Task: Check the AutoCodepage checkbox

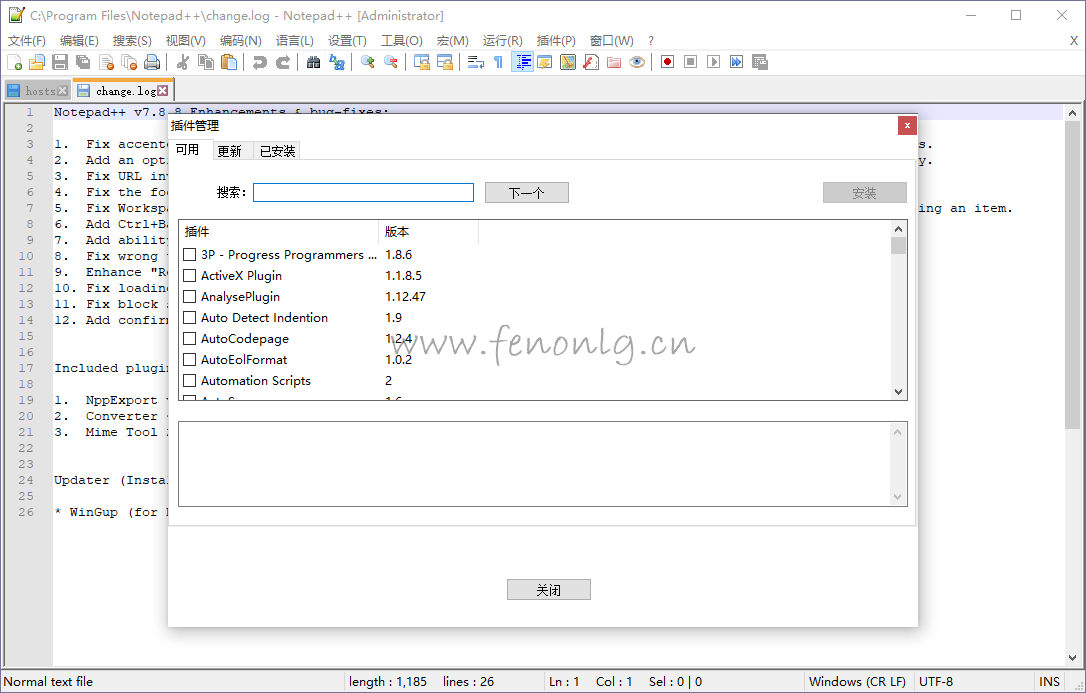Action: 189,339
